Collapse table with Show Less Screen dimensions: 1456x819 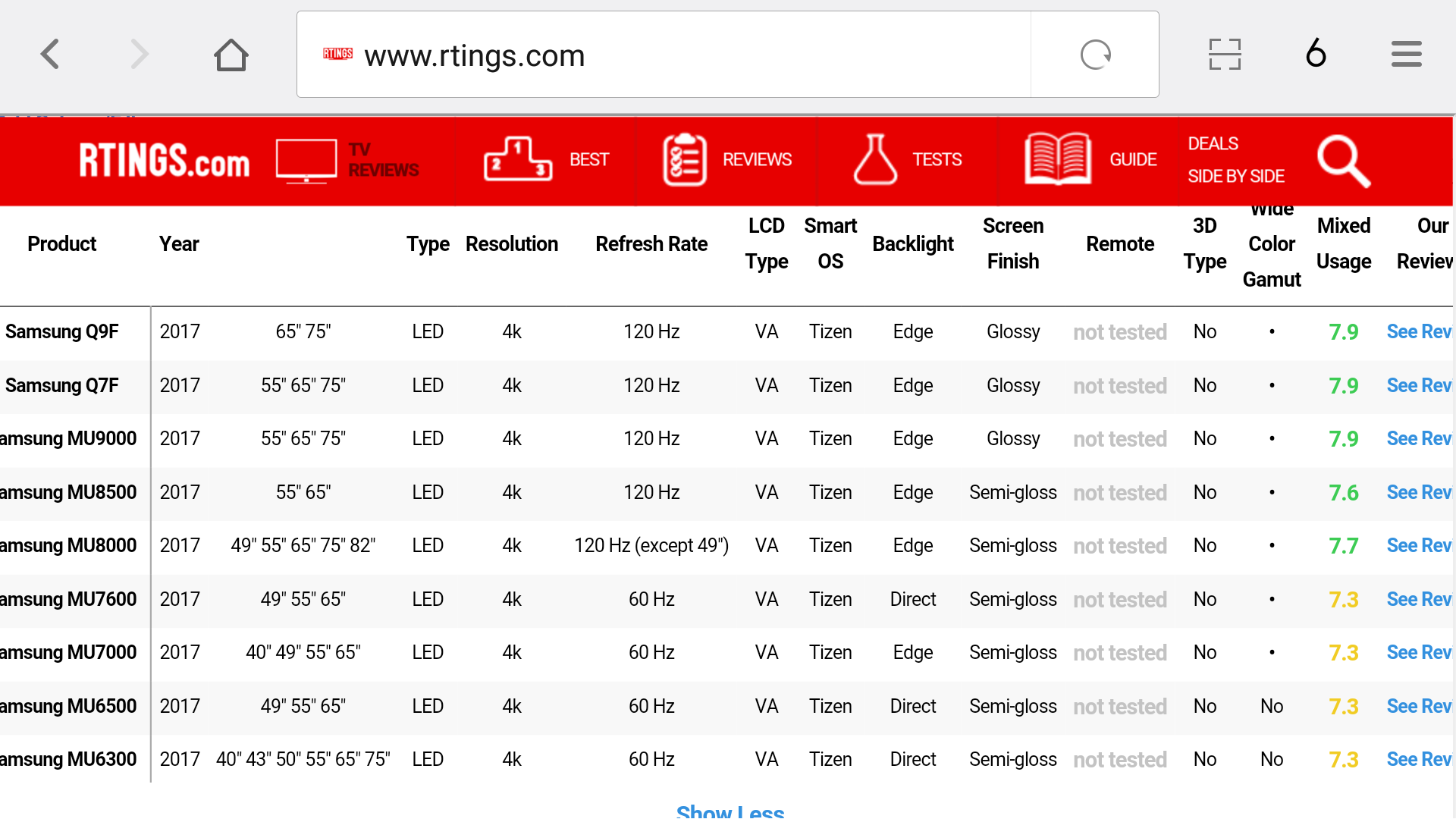click(730, 811)
